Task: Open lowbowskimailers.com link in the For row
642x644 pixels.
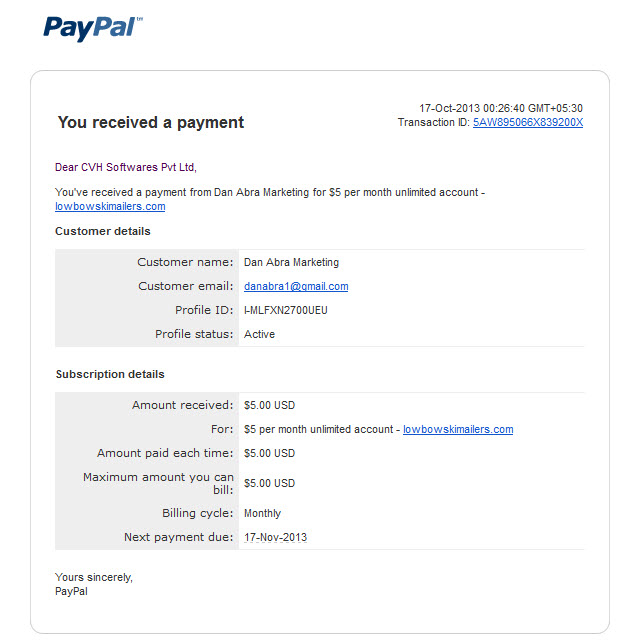Action: 458,429
